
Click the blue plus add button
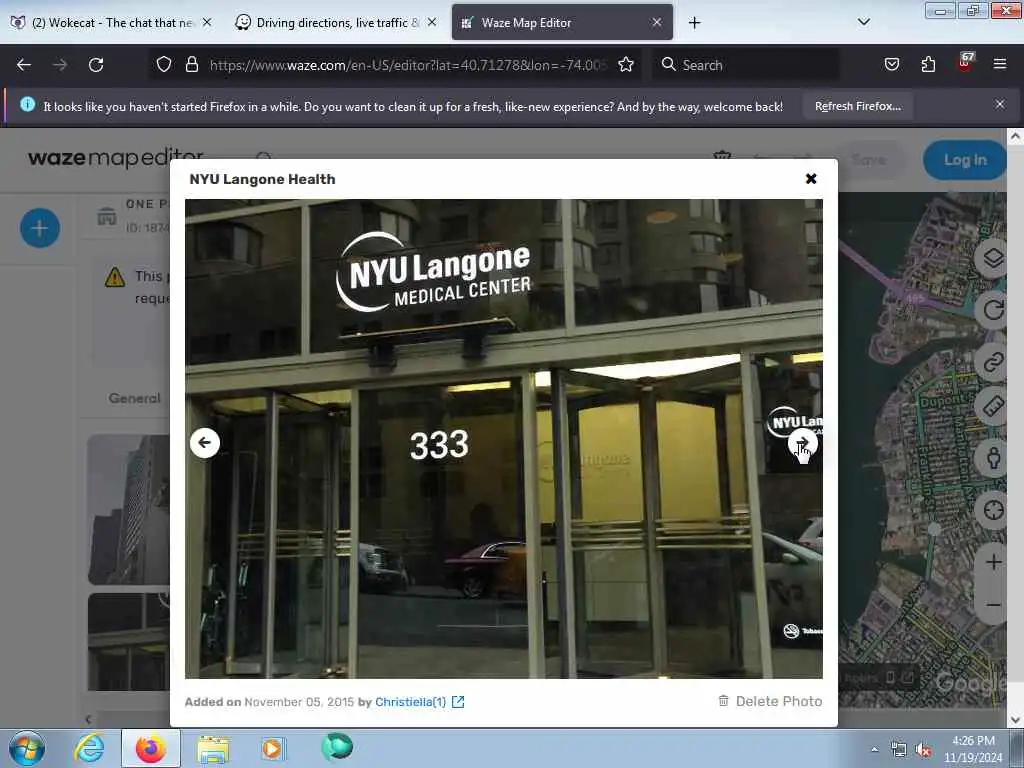tap(40, 228)
